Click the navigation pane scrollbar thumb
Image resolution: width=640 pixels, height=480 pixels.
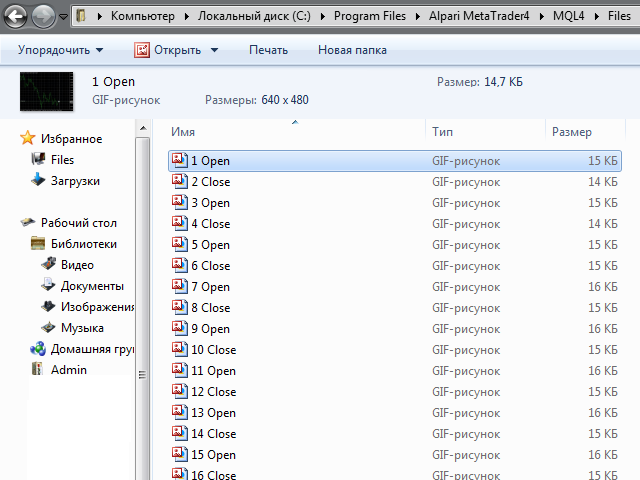[143, 309]
